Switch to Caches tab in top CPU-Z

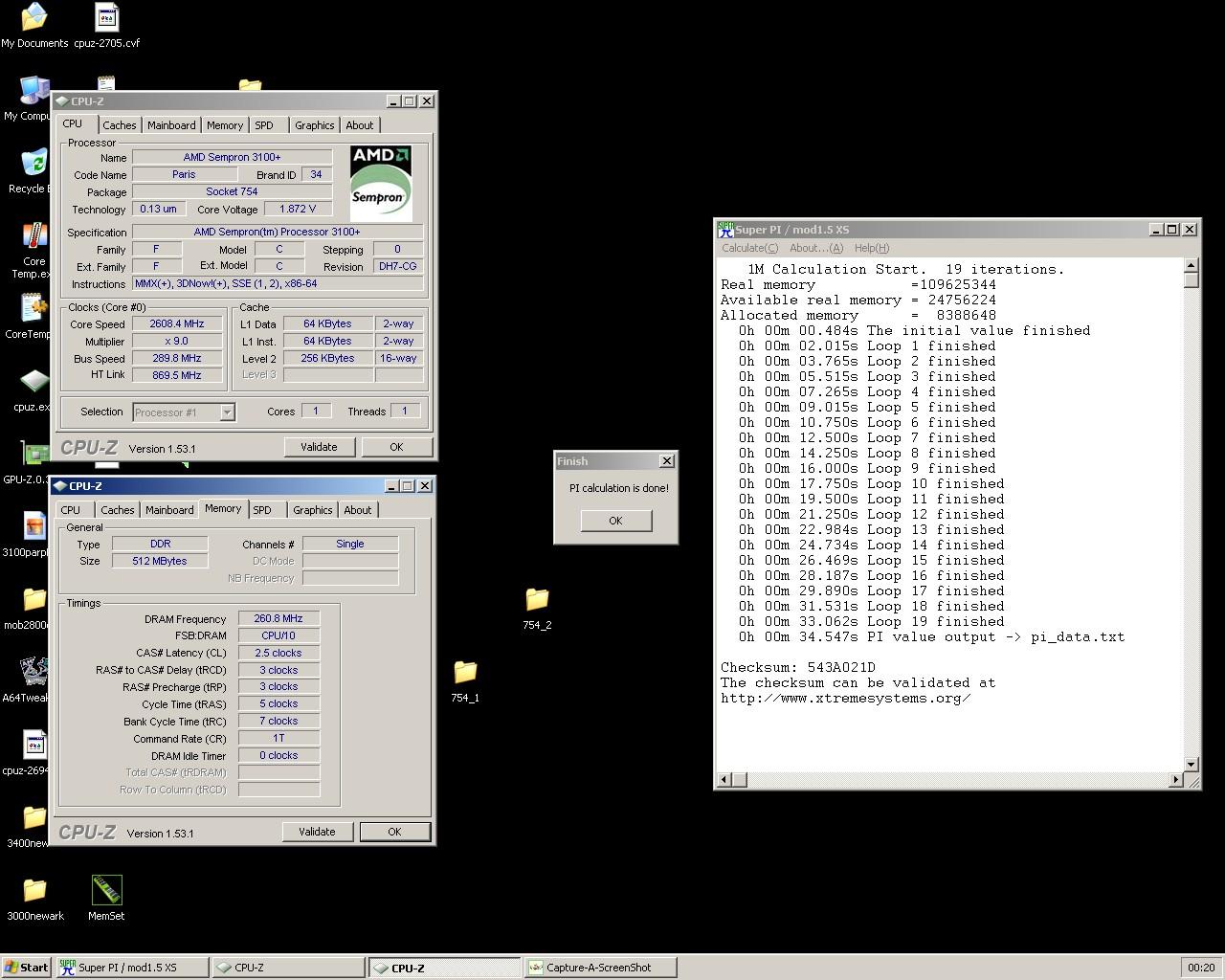click(120, 125)
